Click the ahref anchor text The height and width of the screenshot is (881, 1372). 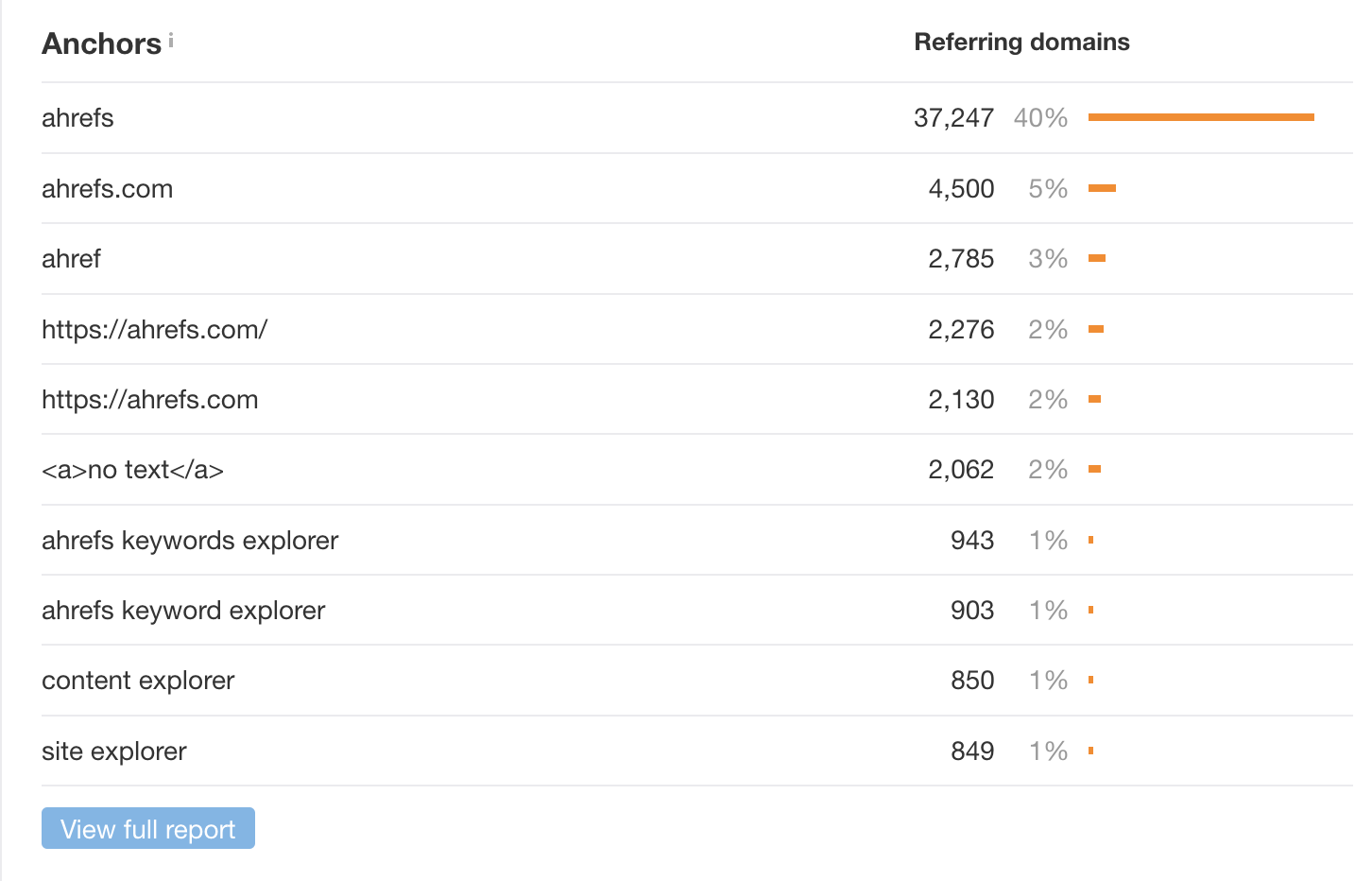coord(70,258)
